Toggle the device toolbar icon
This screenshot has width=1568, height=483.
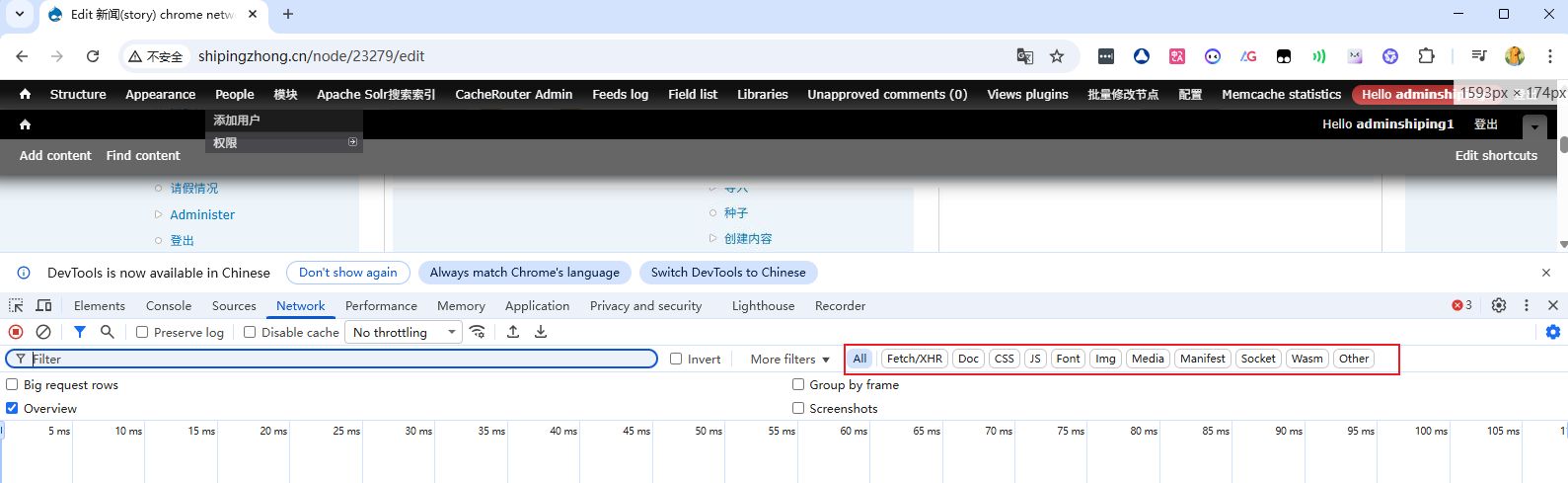[x=43, y=306]
